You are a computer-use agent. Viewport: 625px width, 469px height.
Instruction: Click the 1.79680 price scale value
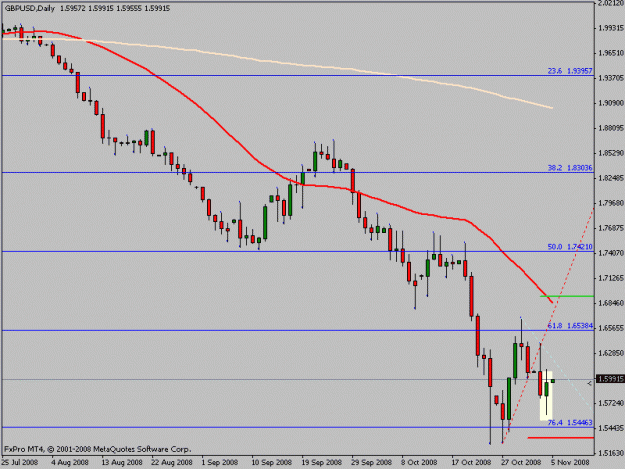pyautogui.click(x=611, y=203)
